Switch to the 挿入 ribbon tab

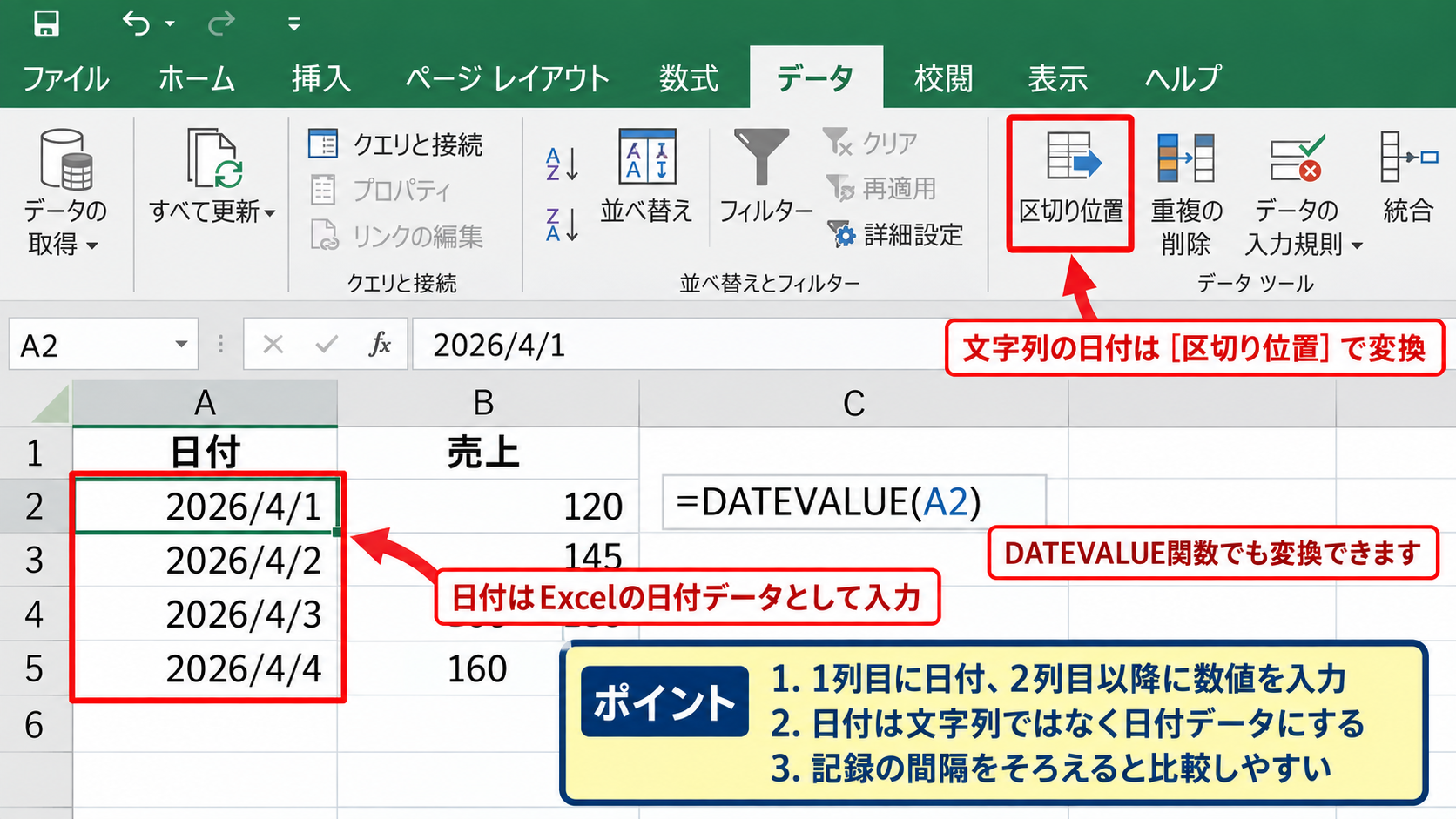pos(321,79)
